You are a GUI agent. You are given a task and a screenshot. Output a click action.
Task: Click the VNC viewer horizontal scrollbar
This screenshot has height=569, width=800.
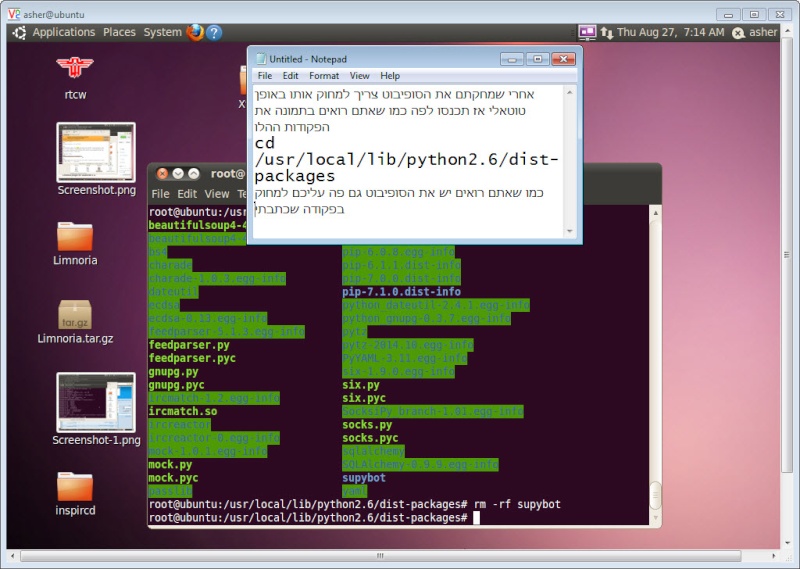(380, 556)
